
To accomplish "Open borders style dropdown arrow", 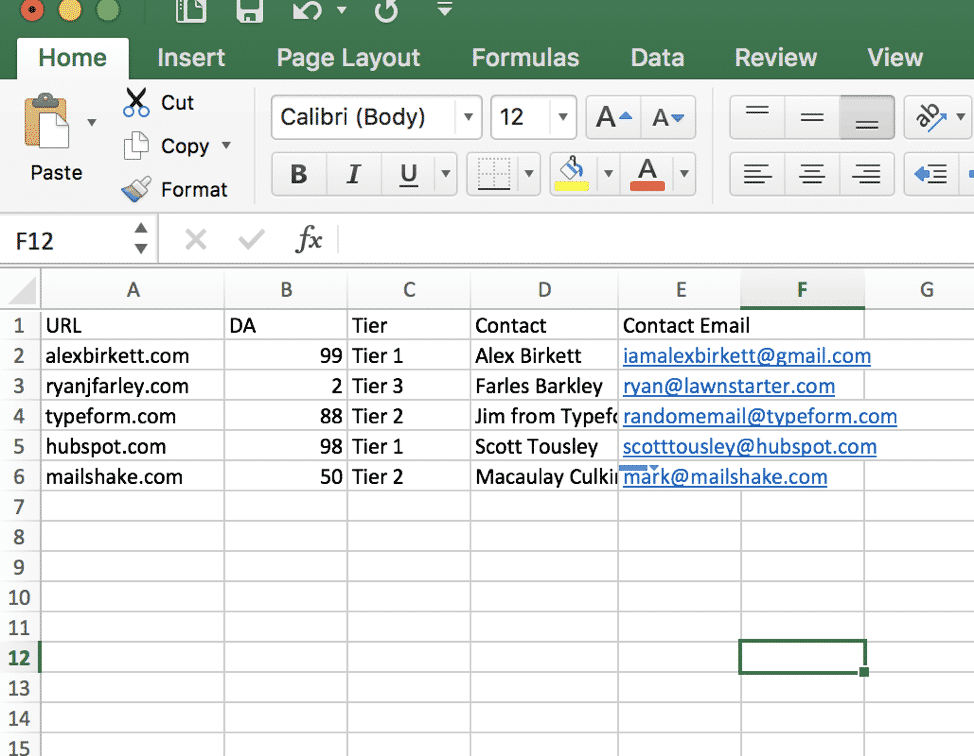I will (529, 174).
